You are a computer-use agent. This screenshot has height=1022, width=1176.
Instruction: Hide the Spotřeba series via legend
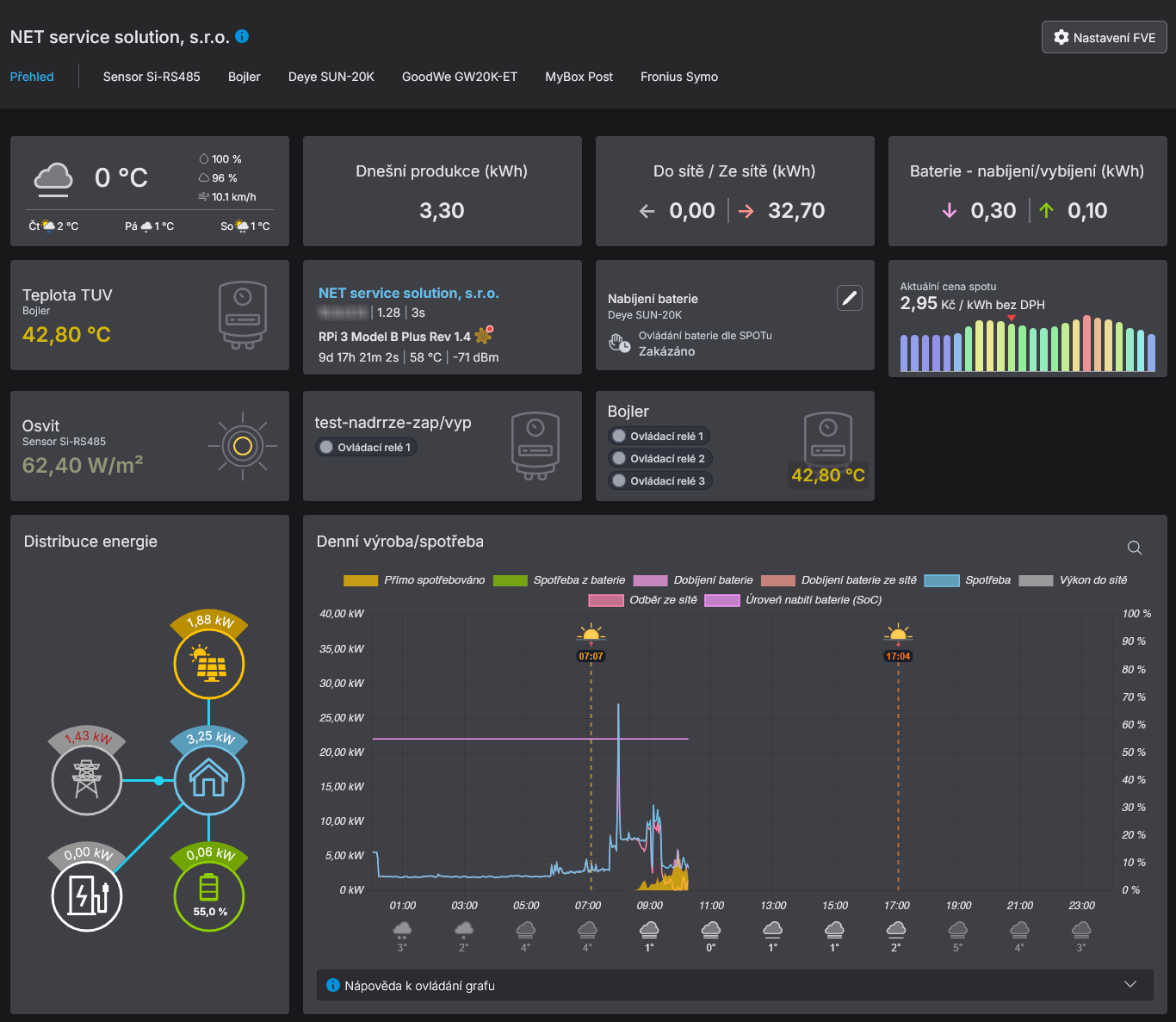[x=968, y=580]
